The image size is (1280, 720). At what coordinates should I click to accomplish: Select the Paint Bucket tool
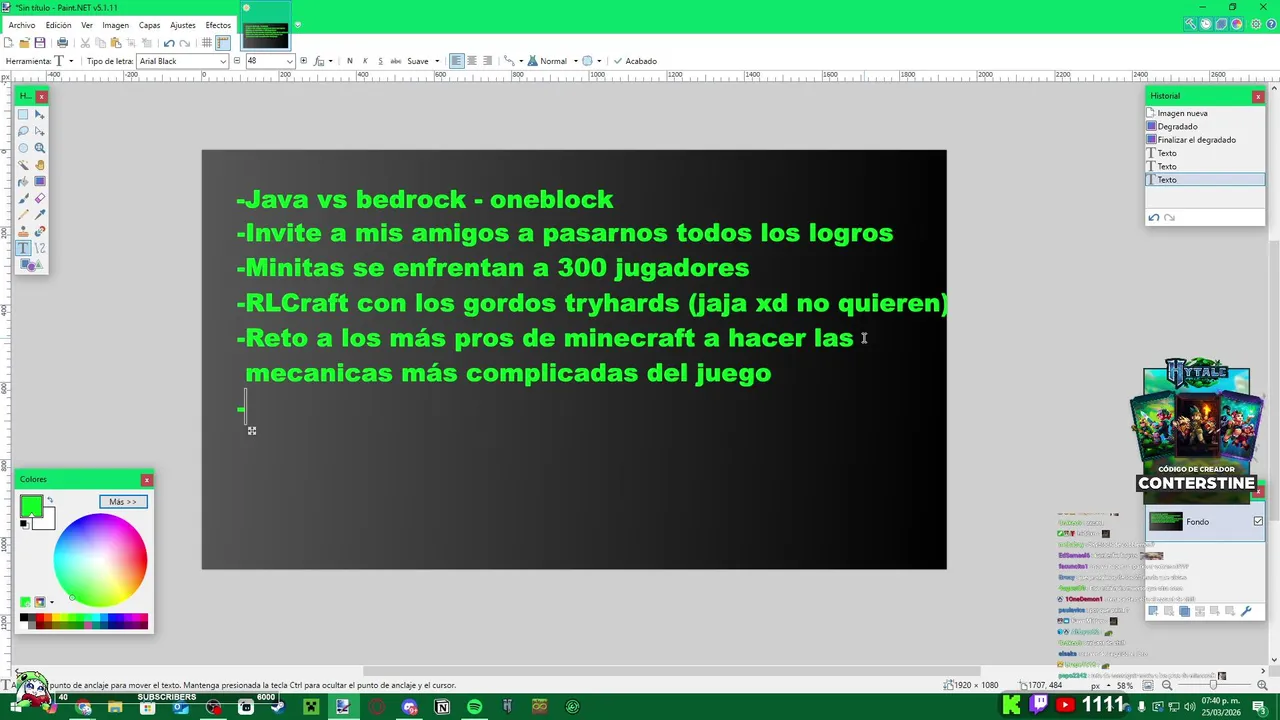pyautogui.click(x=23, y=182)
